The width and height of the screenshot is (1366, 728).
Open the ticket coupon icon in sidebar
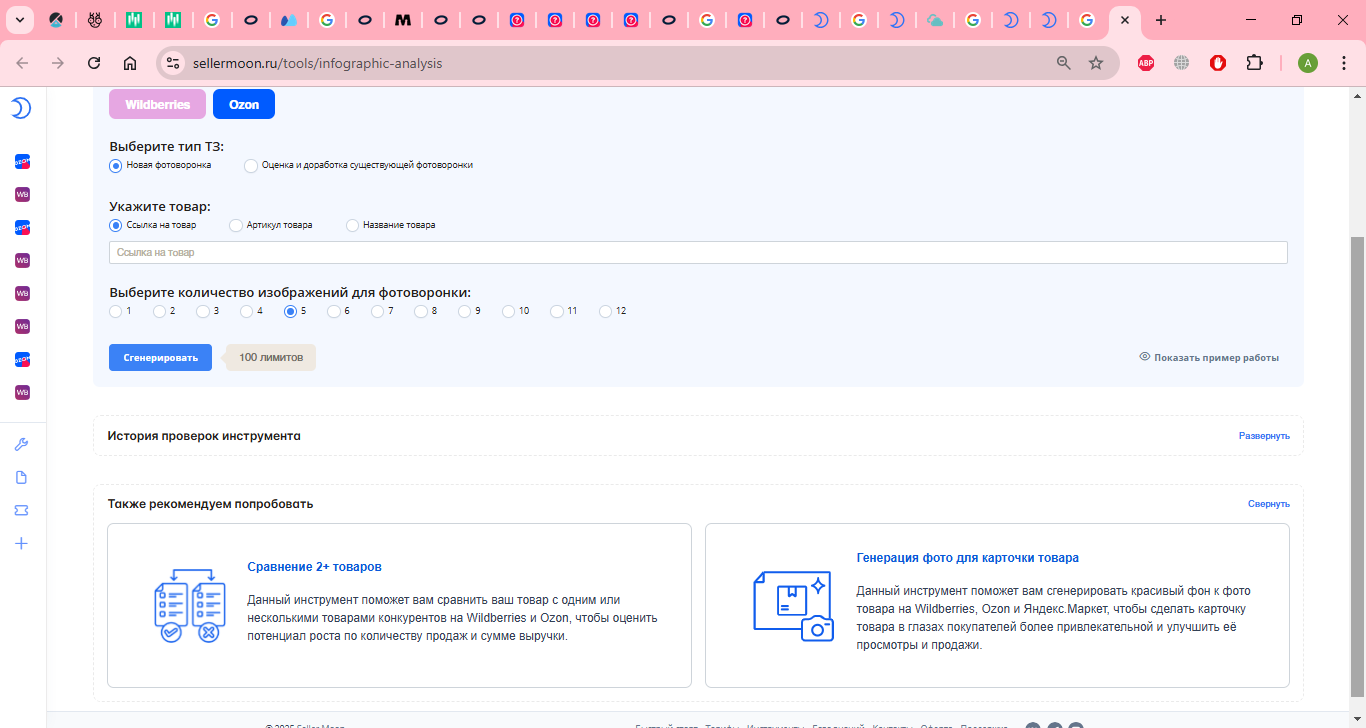point(22,510)
